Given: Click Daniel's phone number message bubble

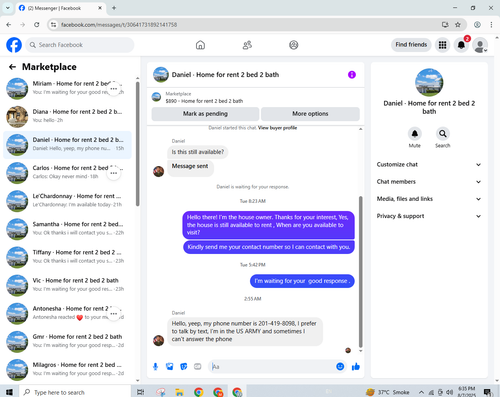Looking at the screenshot, I should click(x=245, y=331).
